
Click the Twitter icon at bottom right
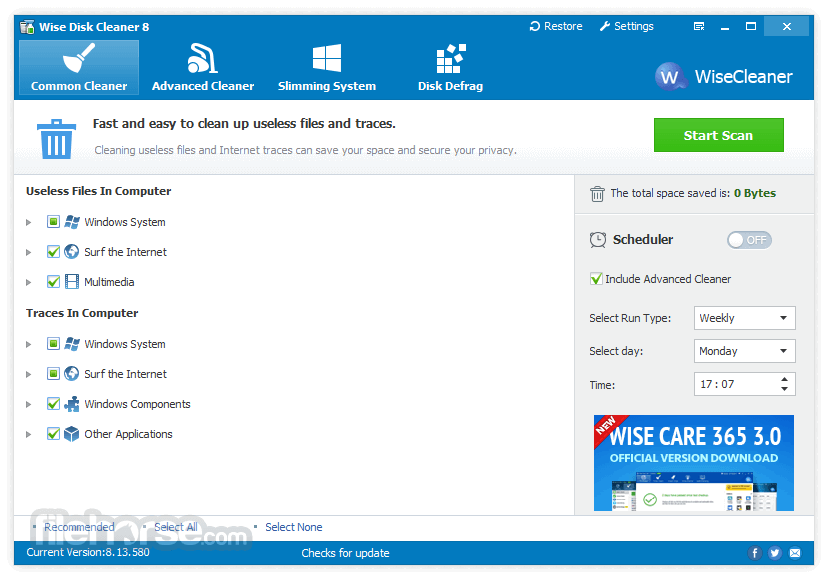tap(774, 553)
